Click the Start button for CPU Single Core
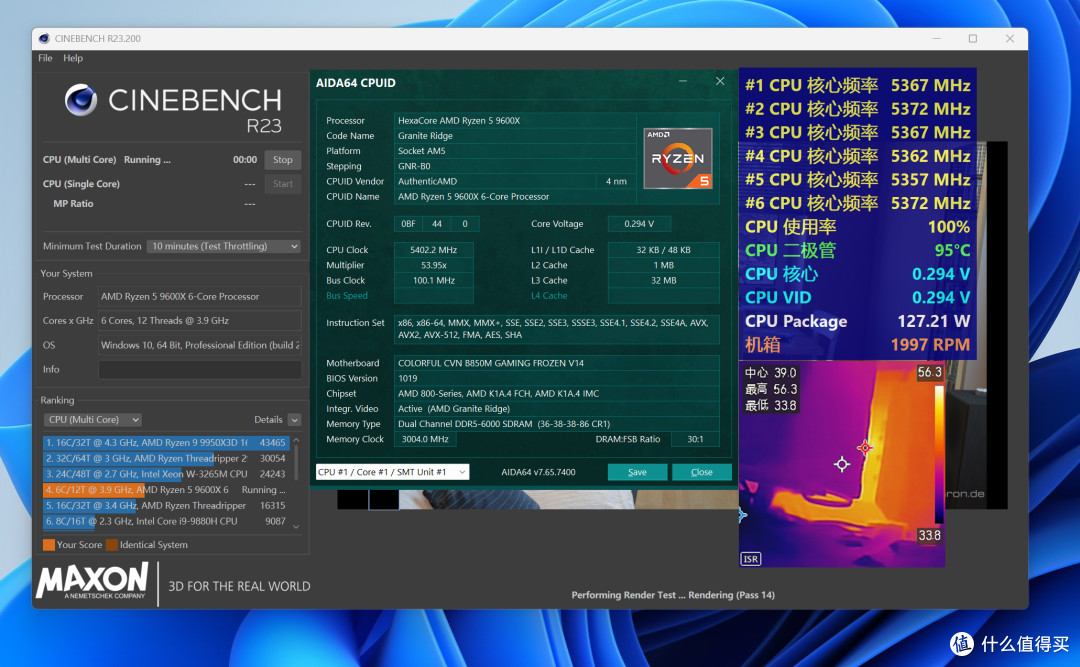The width and height of the screenshot is (1080, 667). tap(282, 184)
